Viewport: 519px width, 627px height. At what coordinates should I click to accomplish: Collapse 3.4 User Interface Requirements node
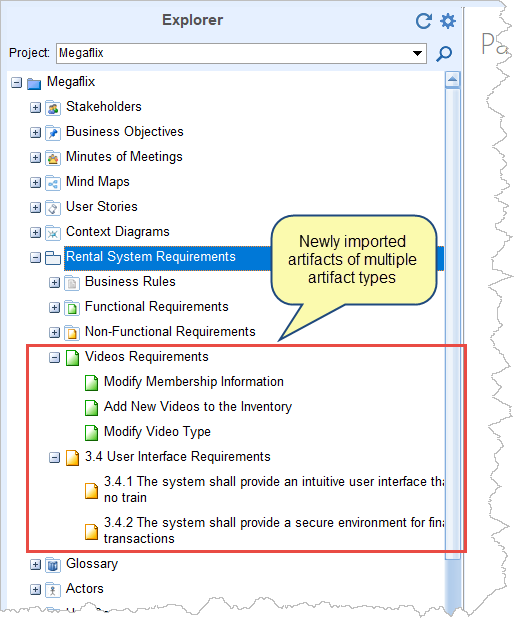pyautogui.click(x=54, y=457)
